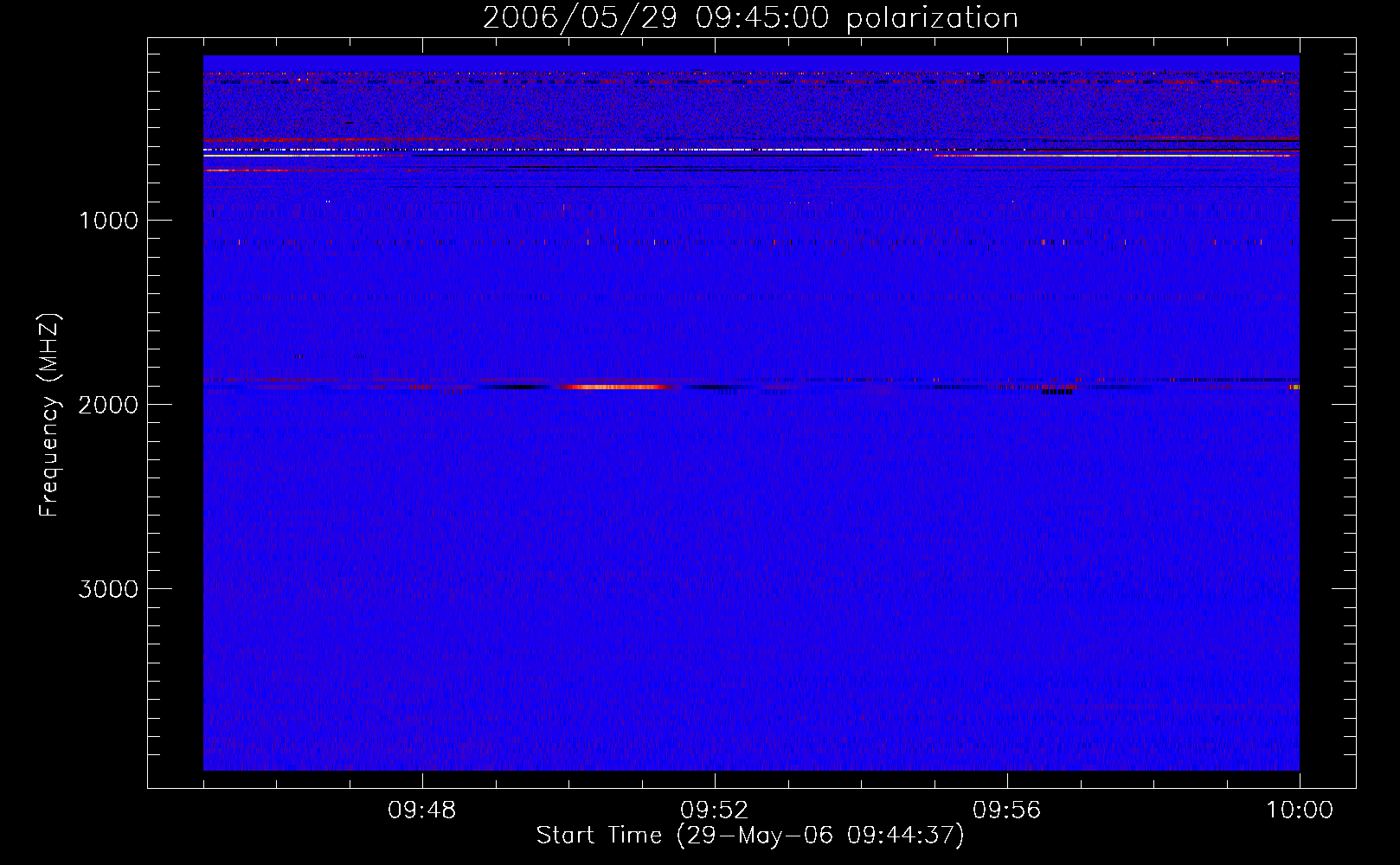Click the 3000 frequency tick label

coord(109,589)
